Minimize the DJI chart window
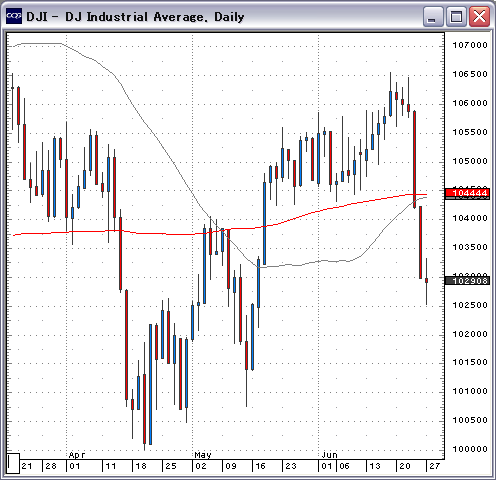 pyautogui.click(x=433, y=16)
